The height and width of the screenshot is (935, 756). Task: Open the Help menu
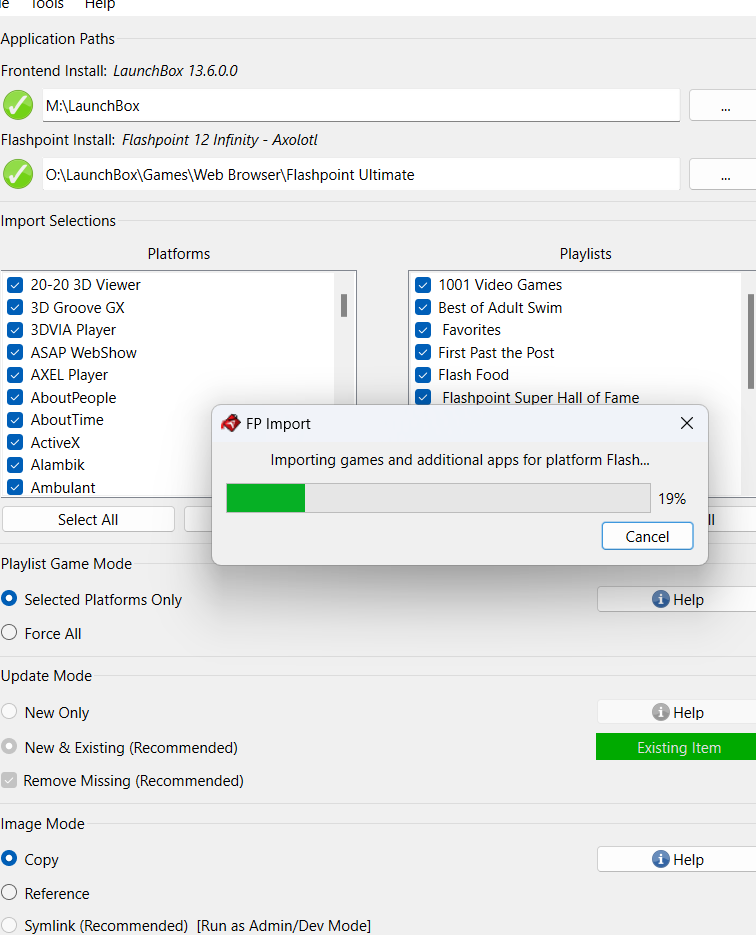pyautogui.click(x=100, y=5)
